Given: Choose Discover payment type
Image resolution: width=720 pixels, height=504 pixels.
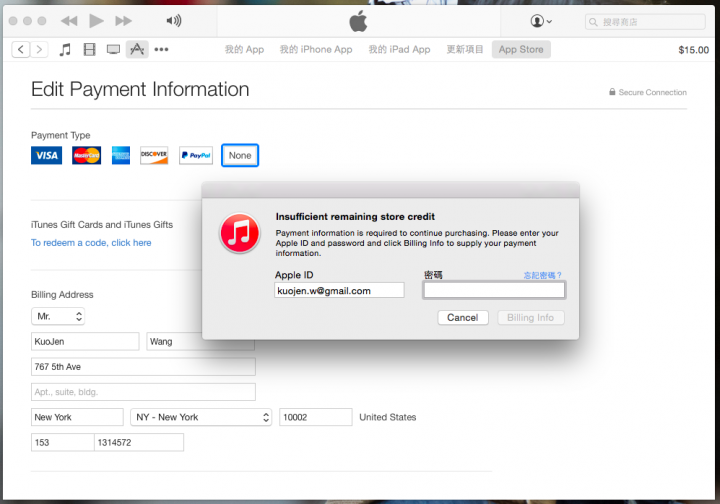Looking at the screenshot, I should (154, 155).
